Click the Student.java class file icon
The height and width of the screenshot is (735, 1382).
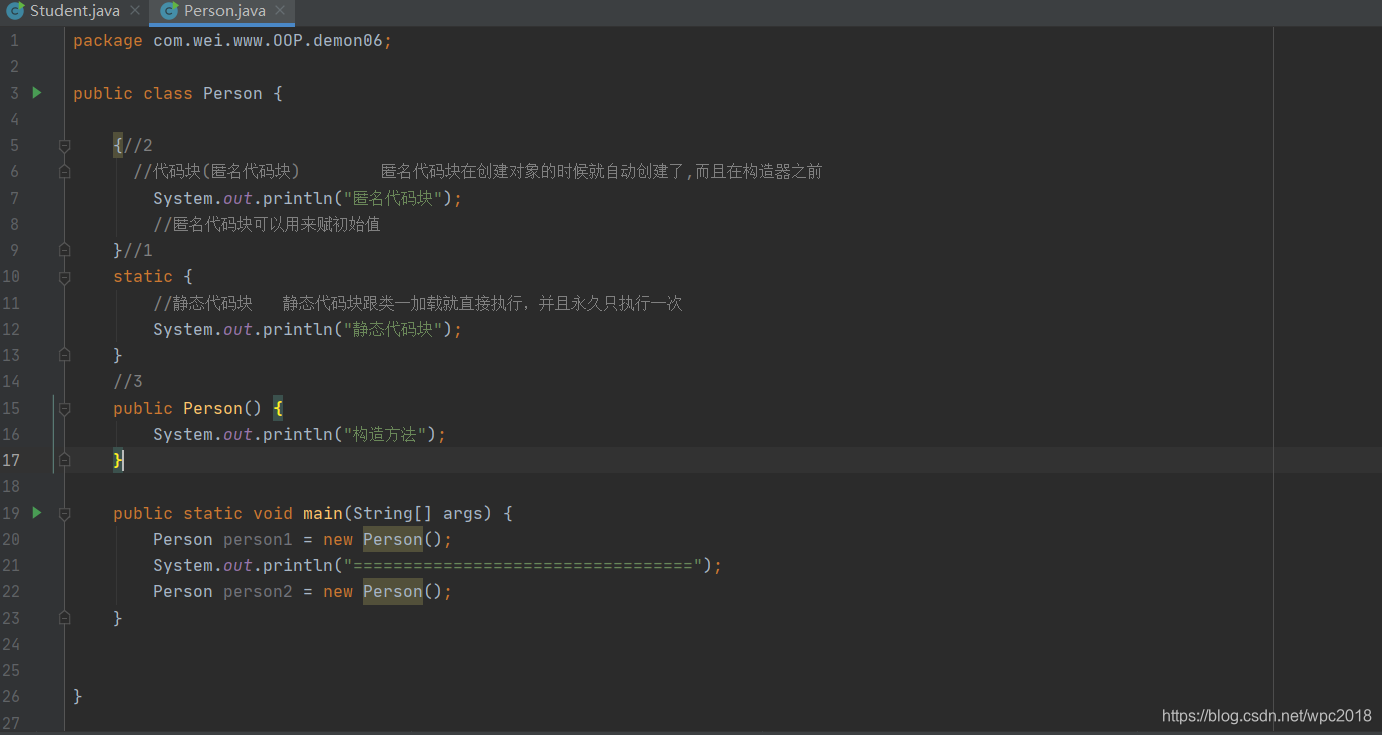tap(16, 12)
